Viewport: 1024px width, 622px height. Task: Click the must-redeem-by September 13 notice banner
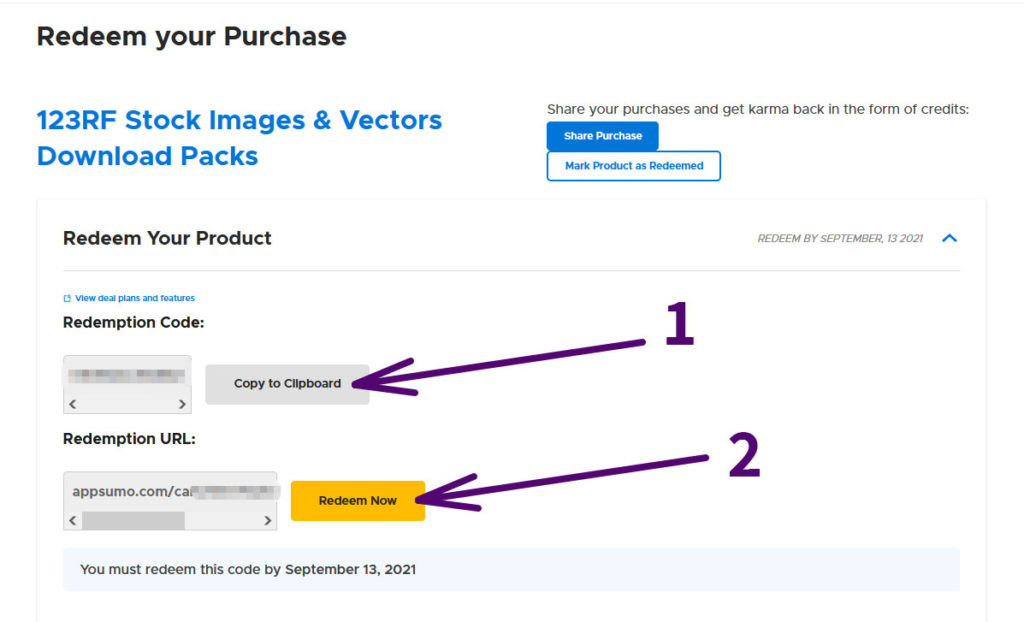510,569
